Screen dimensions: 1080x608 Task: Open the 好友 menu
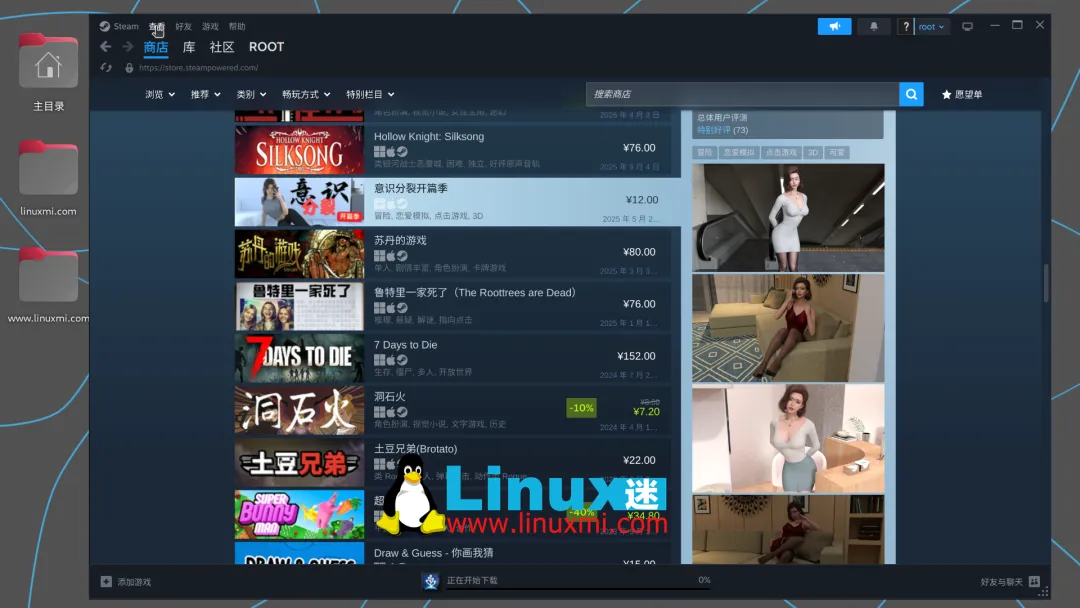tap(183, 26)
